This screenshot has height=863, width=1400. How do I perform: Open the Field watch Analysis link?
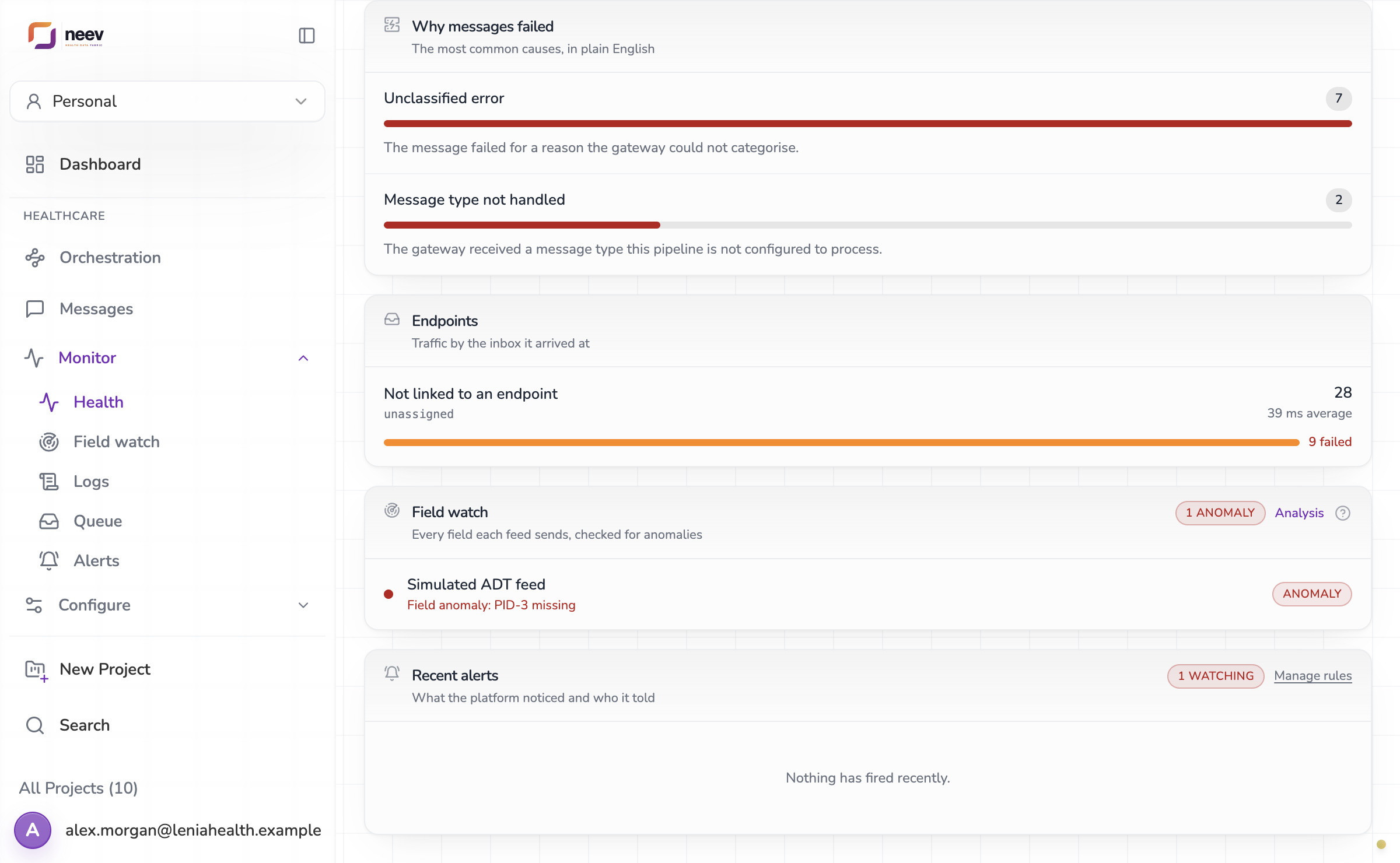pos(1299,513)
